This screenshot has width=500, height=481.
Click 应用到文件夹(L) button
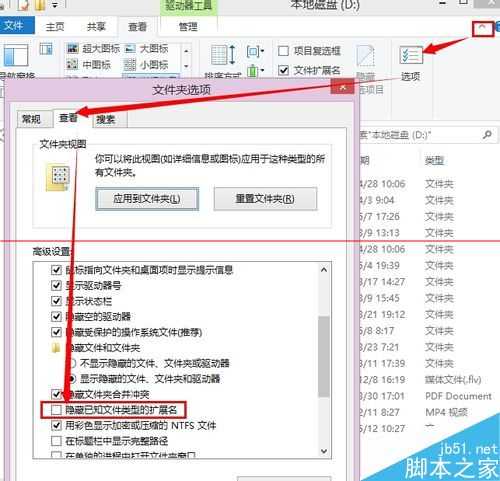point(147,199)
